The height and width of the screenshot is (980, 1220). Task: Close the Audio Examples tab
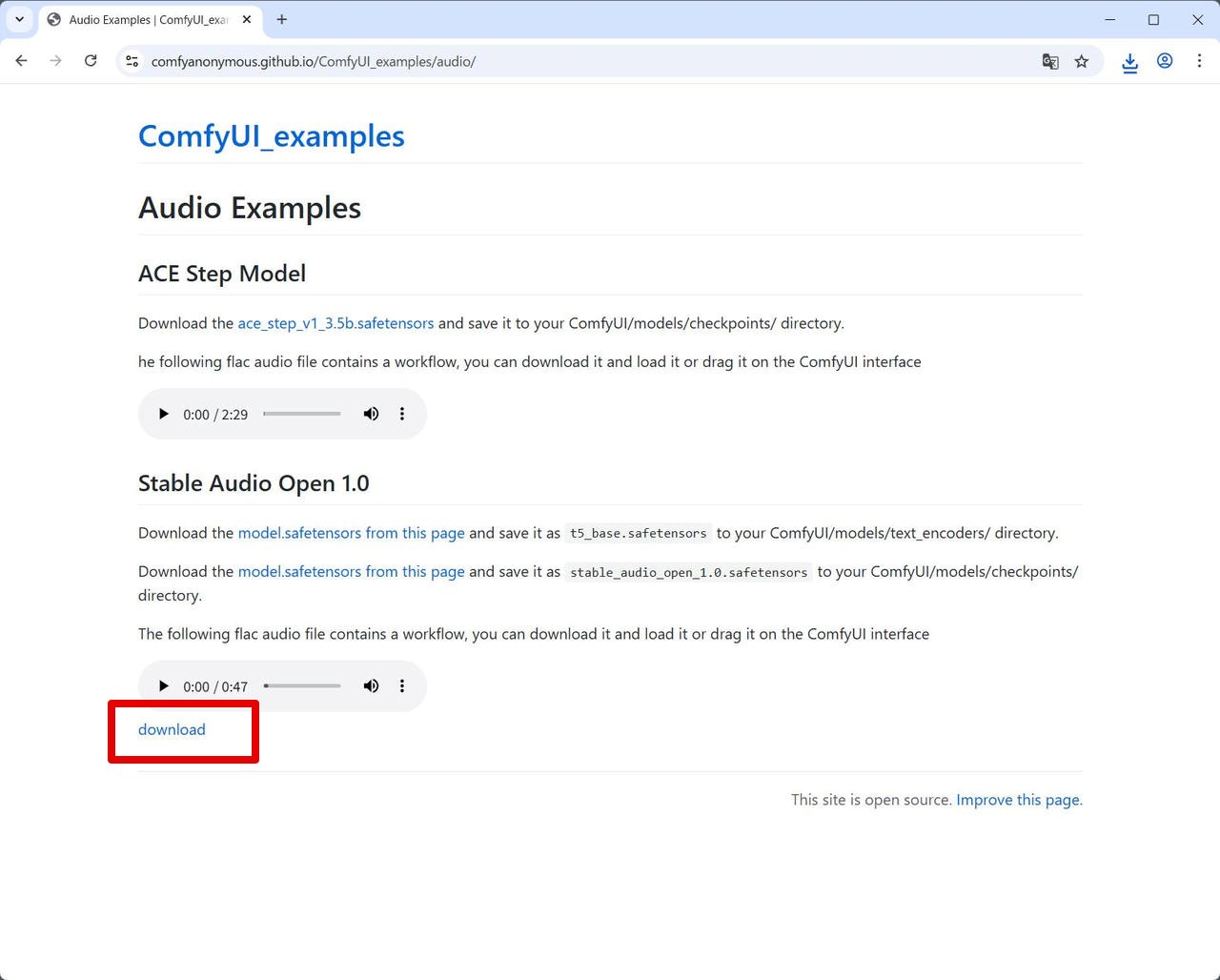(x=246, y=19)
